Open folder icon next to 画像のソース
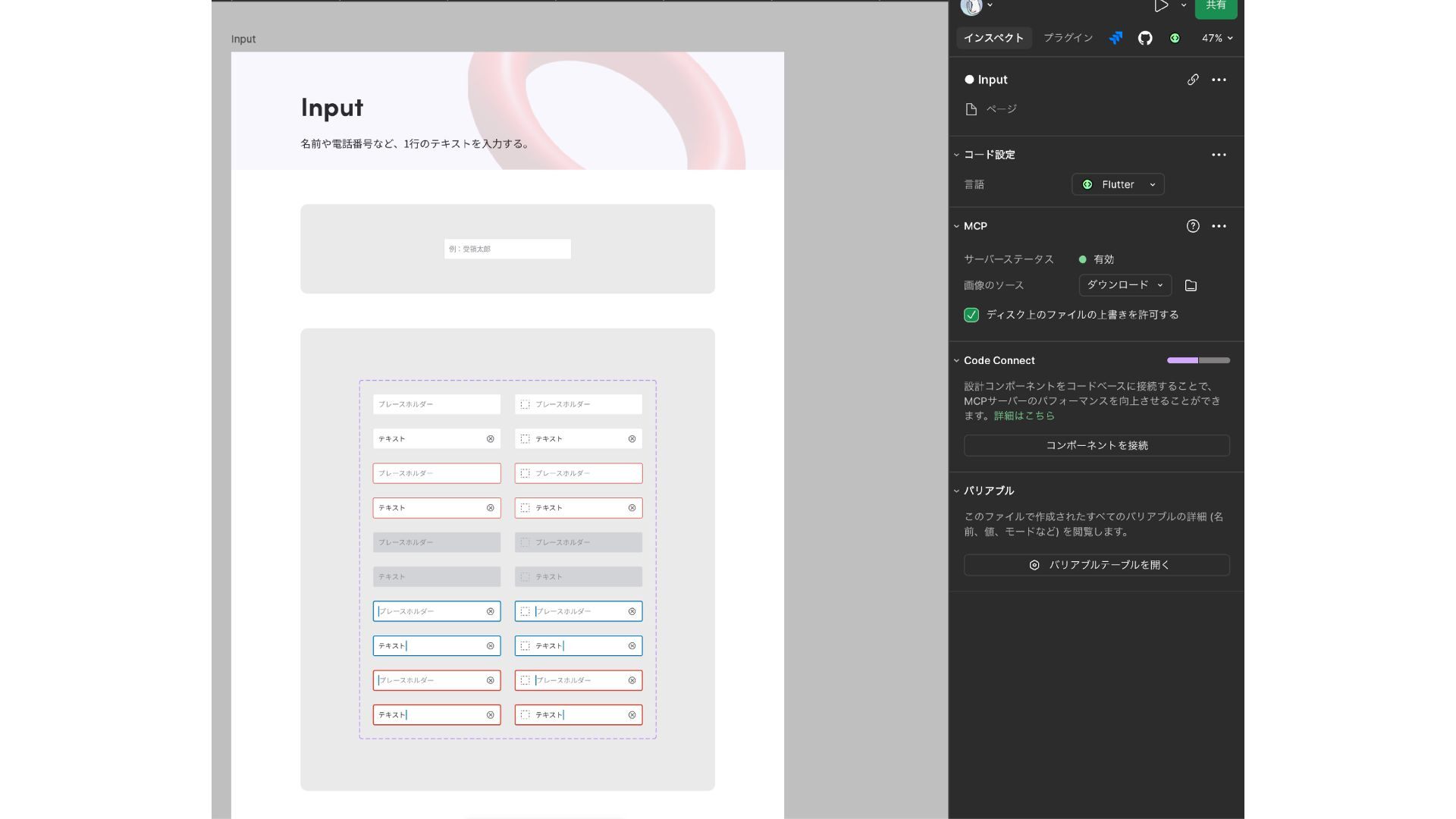 (x=1191, y=286)
